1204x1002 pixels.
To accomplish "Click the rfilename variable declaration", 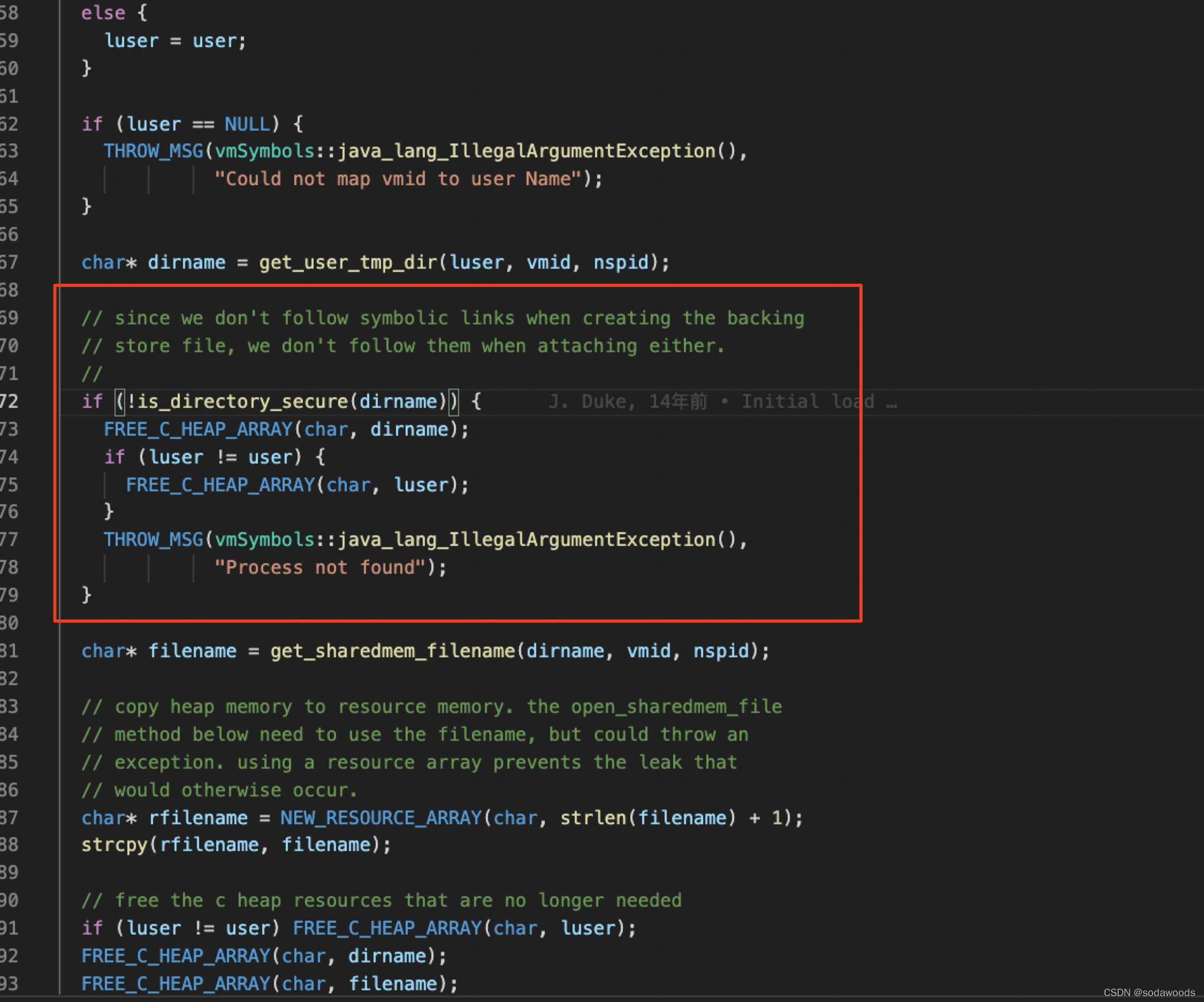I will click(x=198, y=818).
